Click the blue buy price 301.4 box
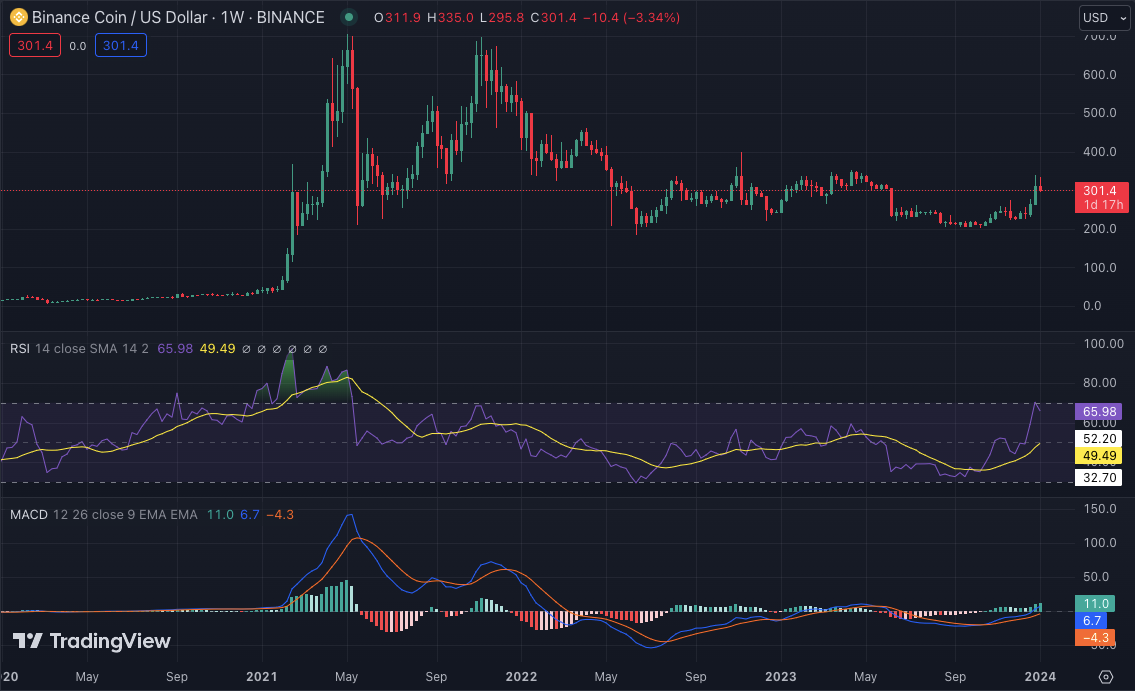Image resolution: width=1135 pixels, height=691 pixels. 121,45
